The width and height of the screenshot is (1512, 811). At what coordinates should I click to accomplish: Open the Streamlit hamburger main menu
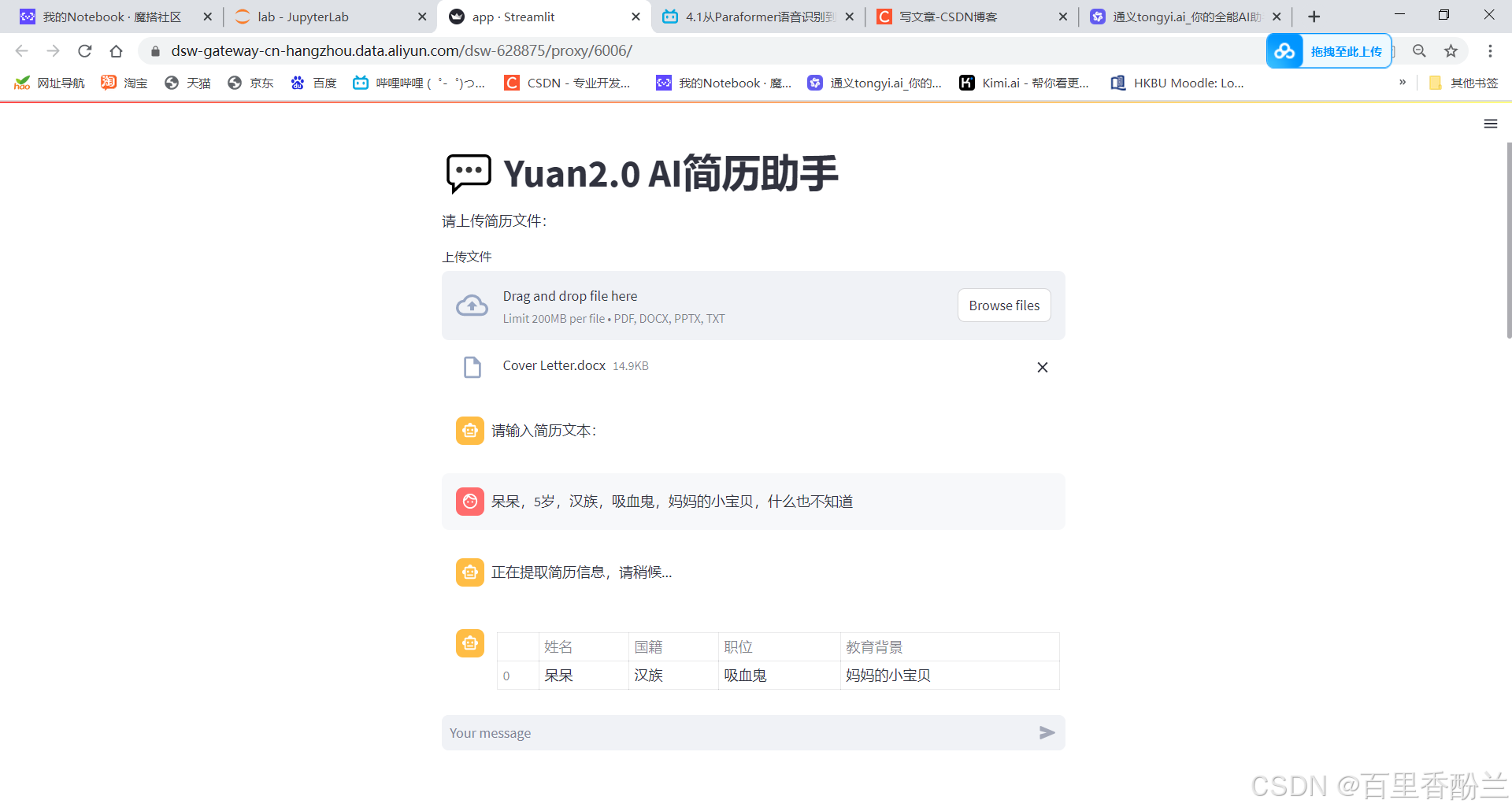1490,124
